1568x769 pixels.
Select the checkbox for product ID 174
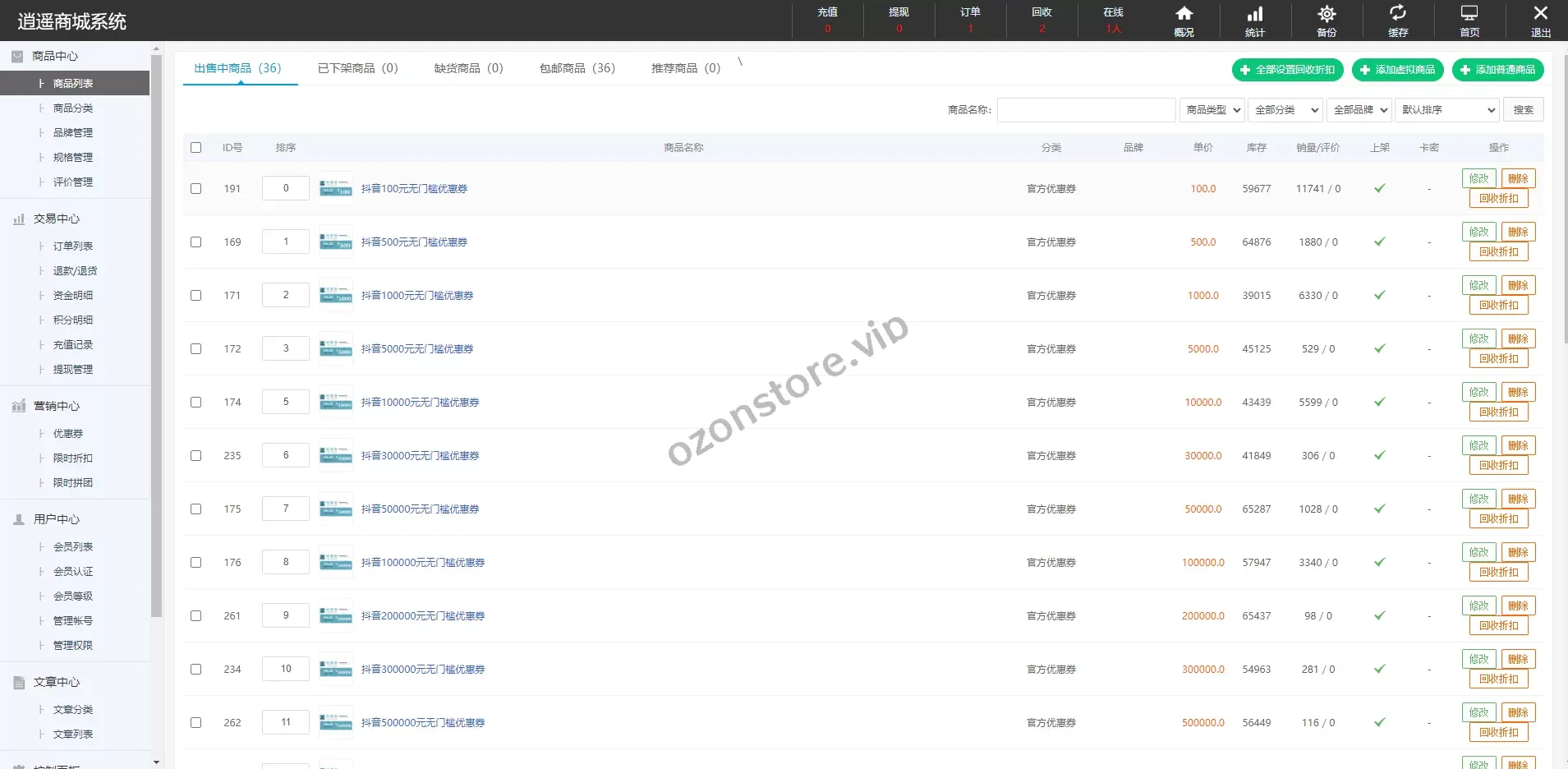[195, 403]
